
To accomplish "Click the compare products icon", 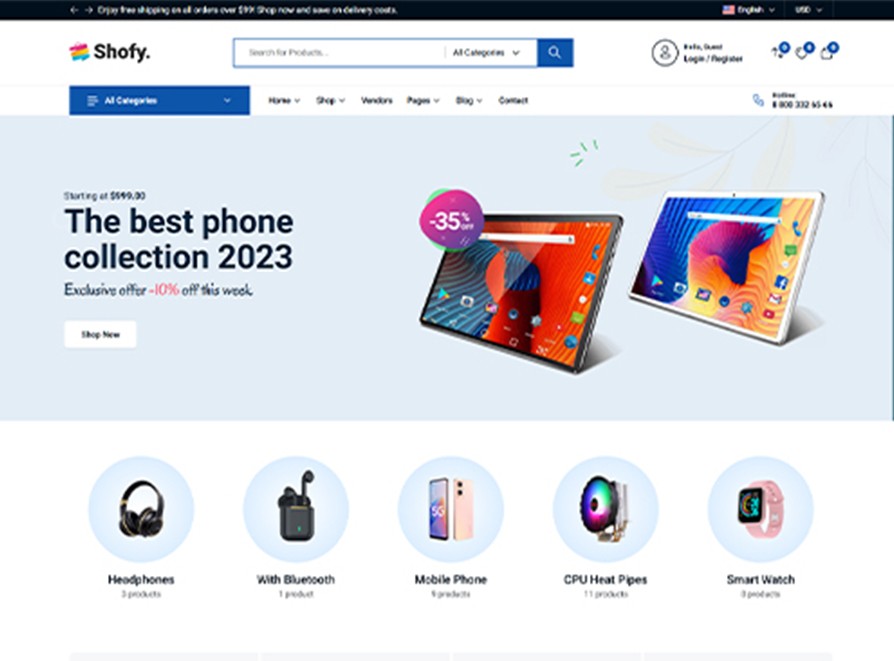I will pyautogui.click(x=777, y=53).
